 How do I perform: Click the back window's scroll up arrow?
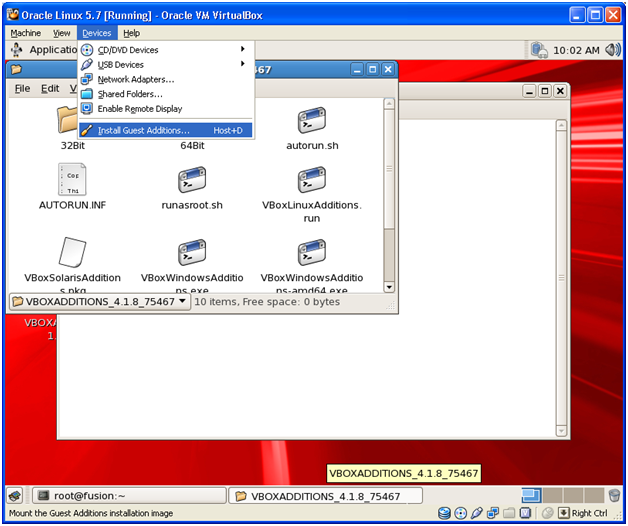point(561,125)
